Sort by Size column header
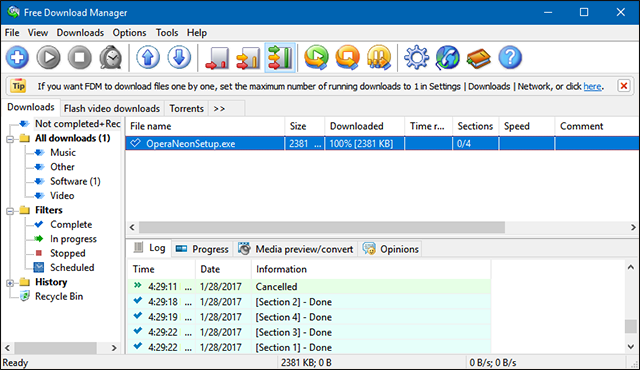 304,126
